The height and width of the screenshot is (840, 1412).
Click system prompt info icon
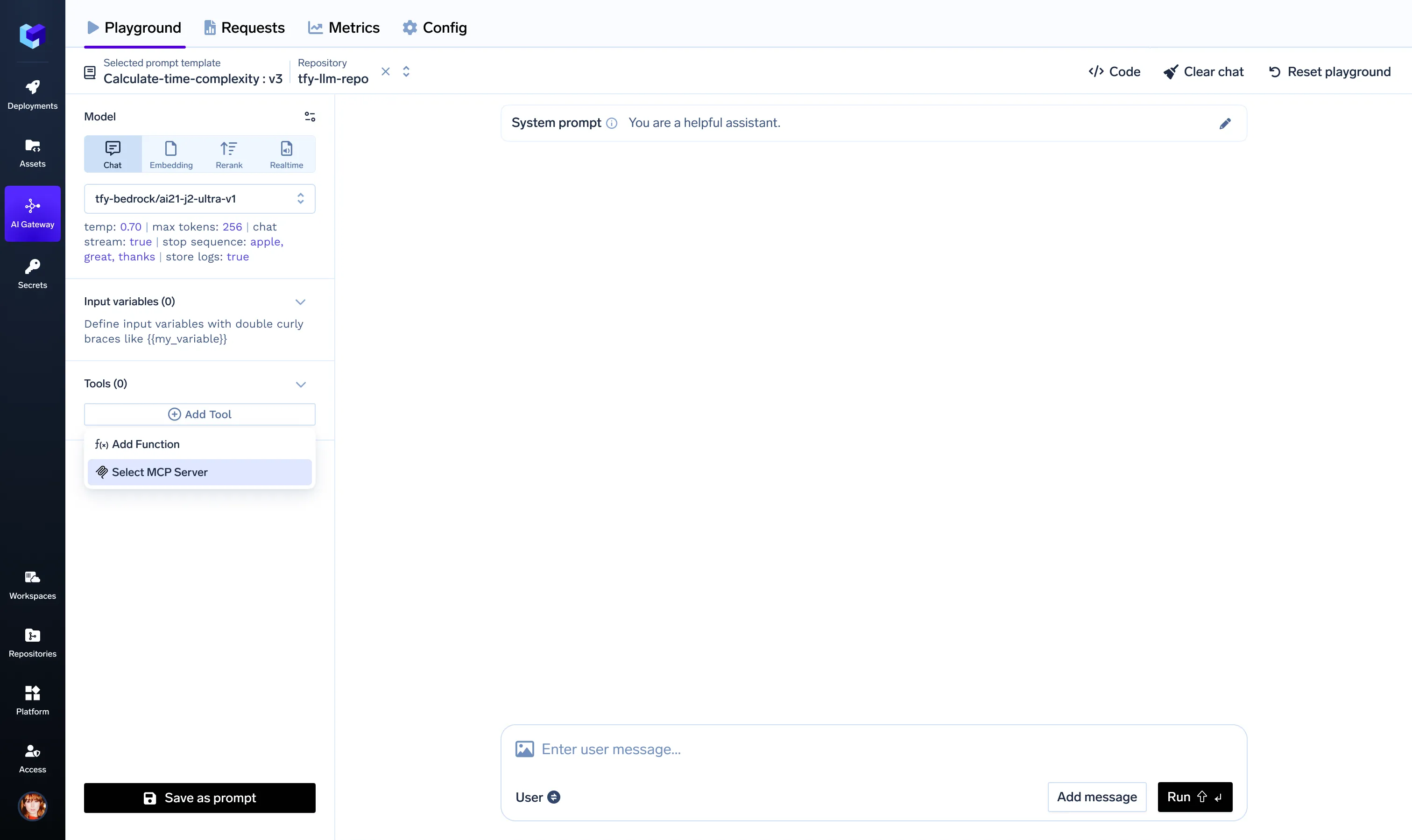point(612,123)
